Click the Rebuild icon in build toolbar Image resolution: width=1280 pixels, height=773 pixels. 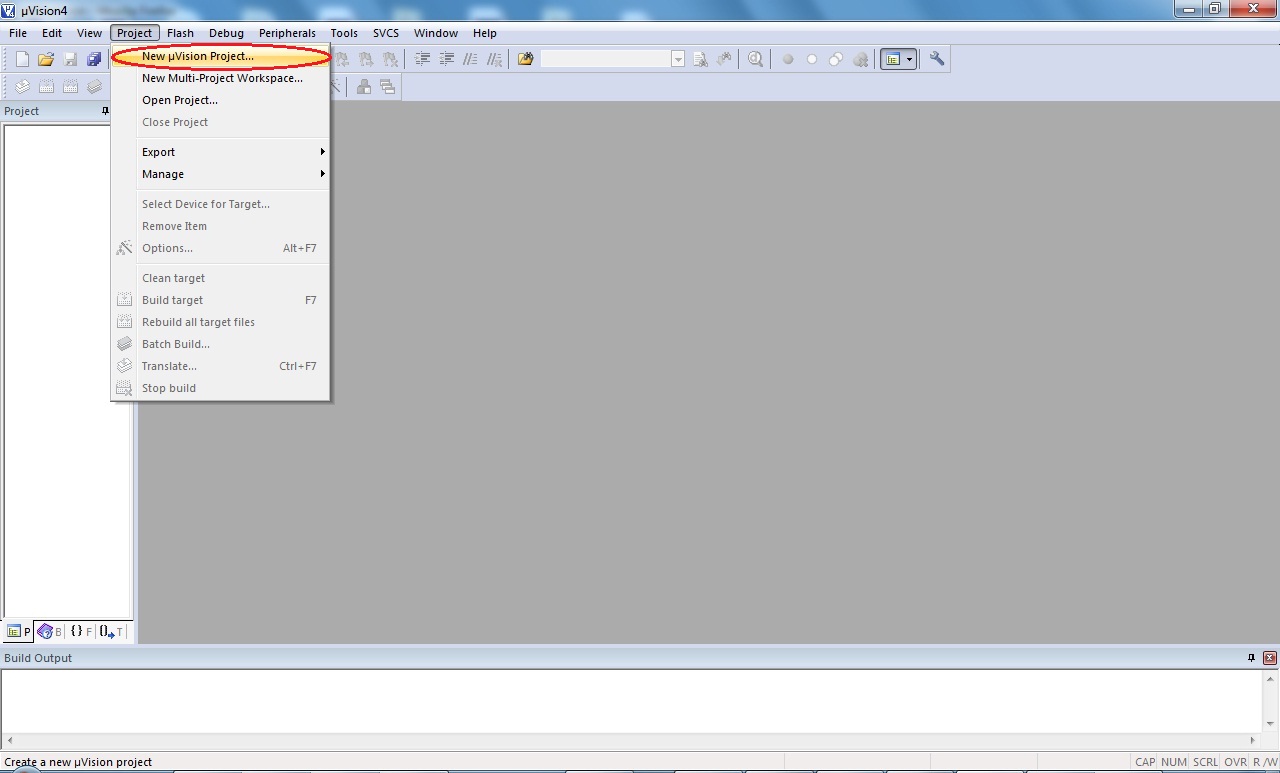coord(70,87)
